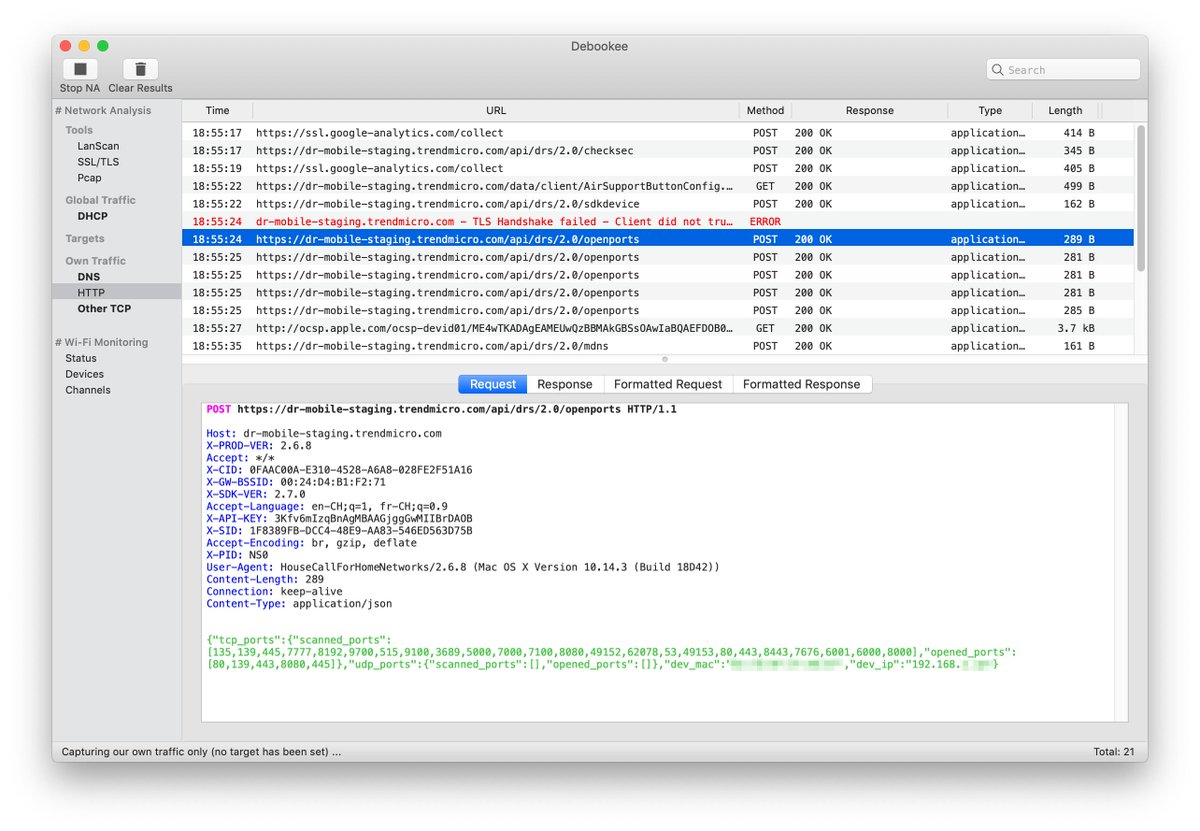Click the magnifier icon in Search
Screen dimensions: 1200x831
pyautogui.click(x=998, y=70)
